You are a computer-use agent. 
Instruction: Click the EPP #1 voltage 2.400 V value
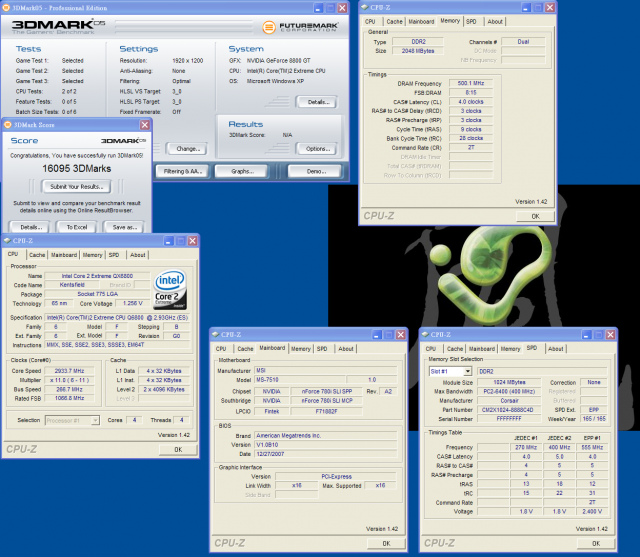(x=592, y=511)
